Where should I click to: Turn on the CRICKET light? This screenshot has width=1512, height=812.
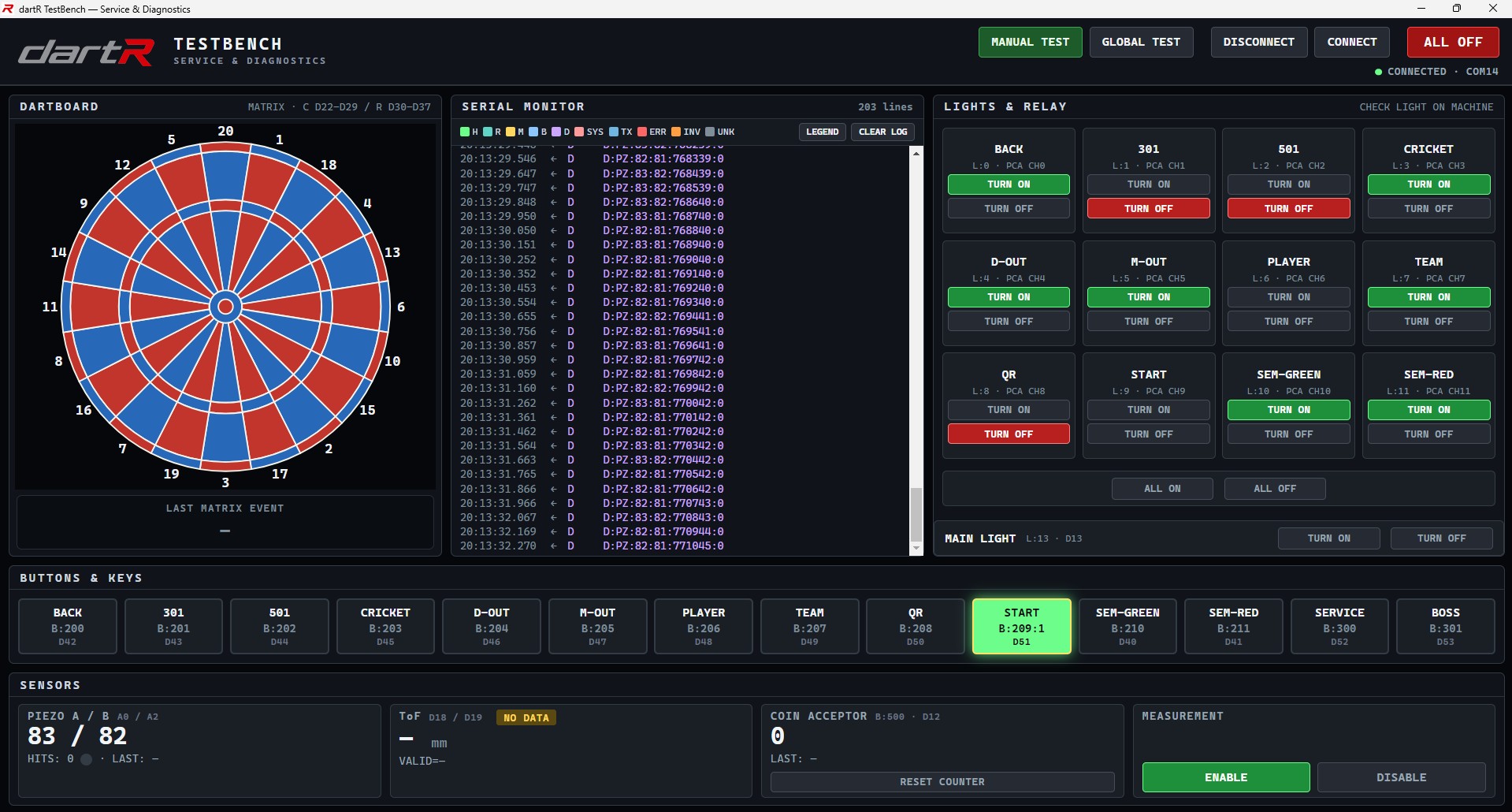coord(1429,184)
